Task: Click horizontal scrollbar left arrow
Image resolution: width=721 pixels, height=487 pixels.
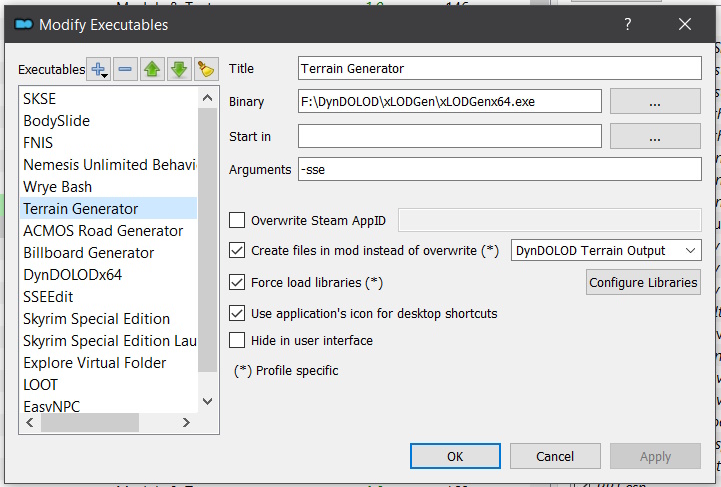Action: [x=30, y=422]
